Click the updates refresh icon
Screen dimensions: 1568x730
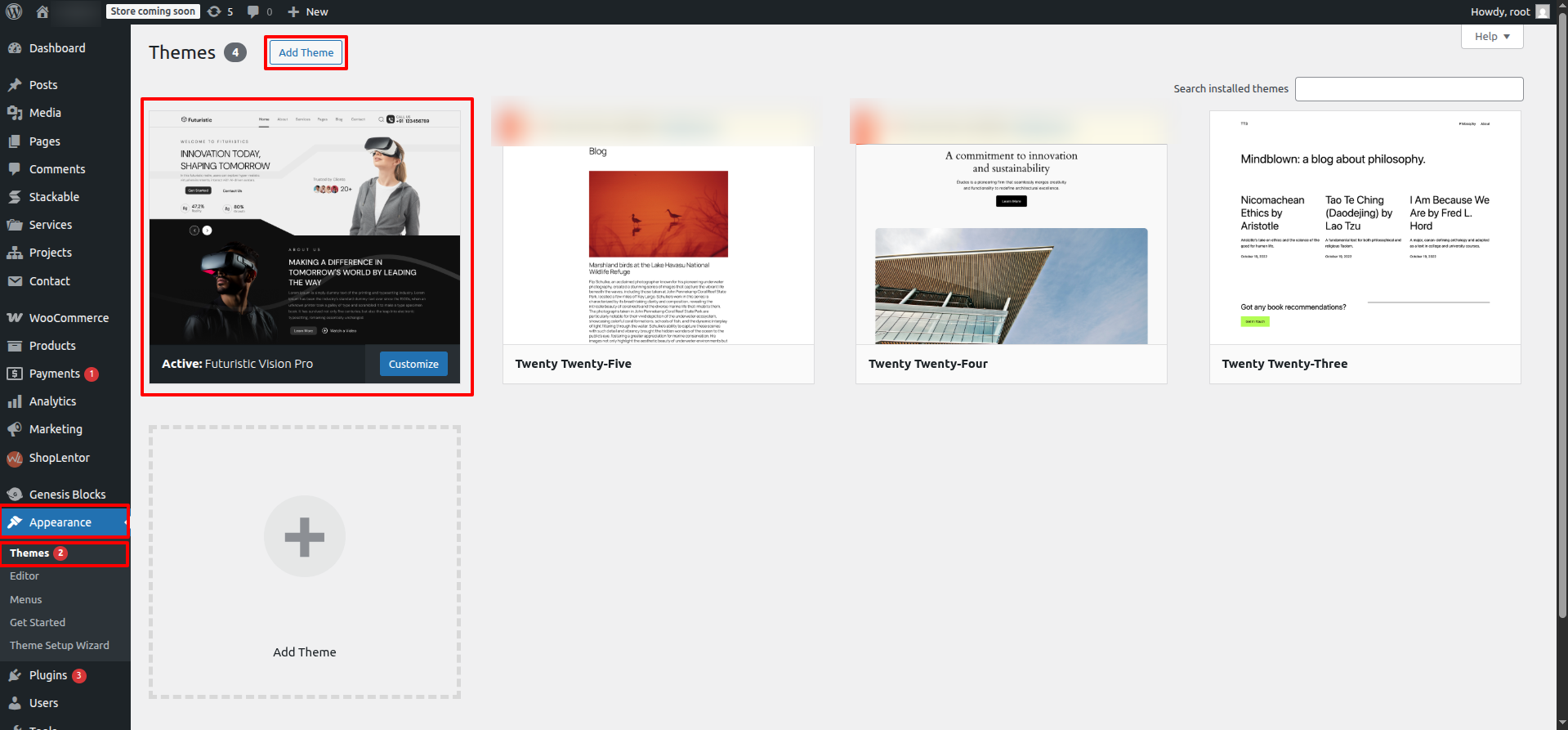(x=214, y=11)
